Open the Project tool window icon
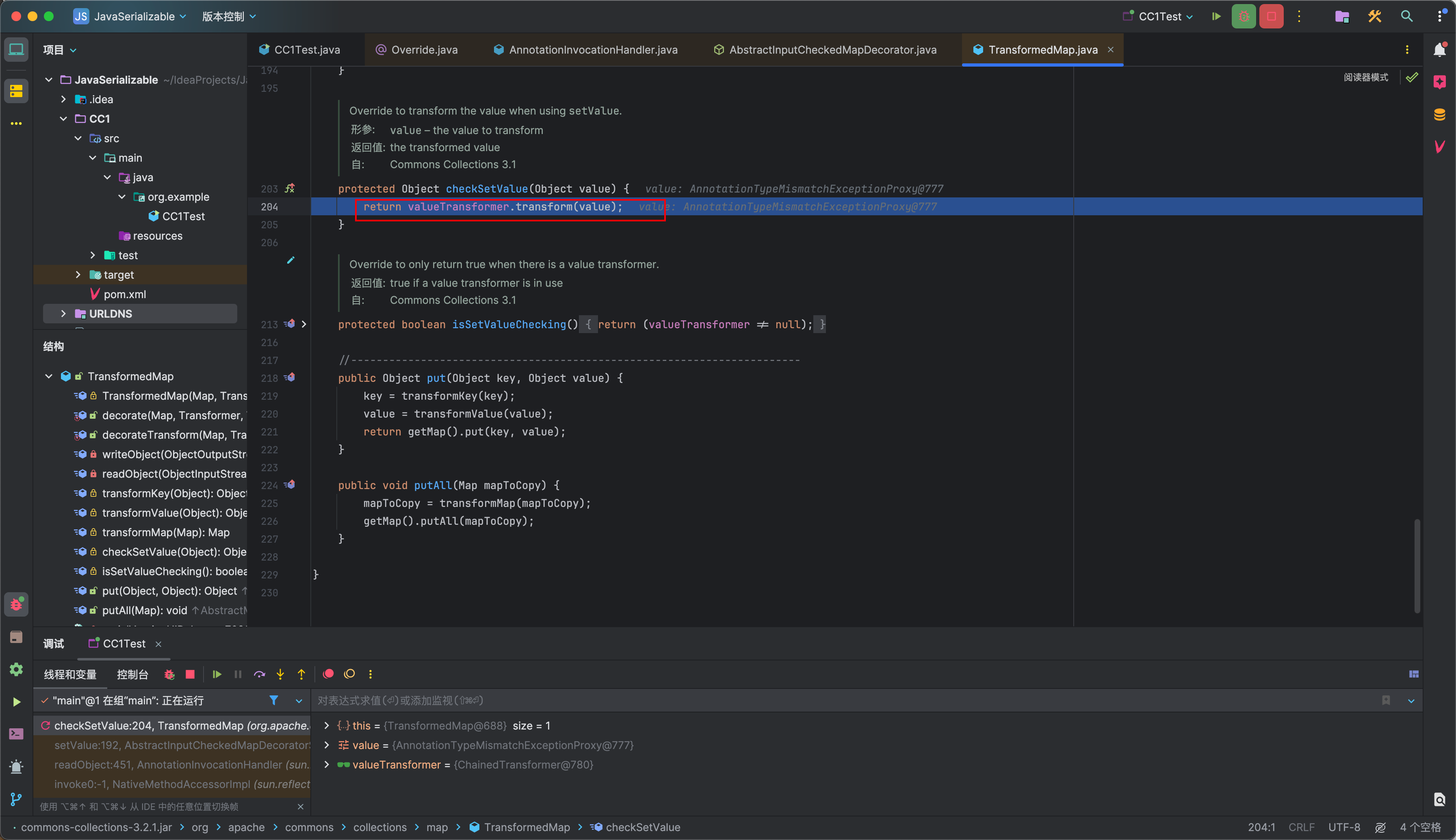1456x840 pixels. 16,50
